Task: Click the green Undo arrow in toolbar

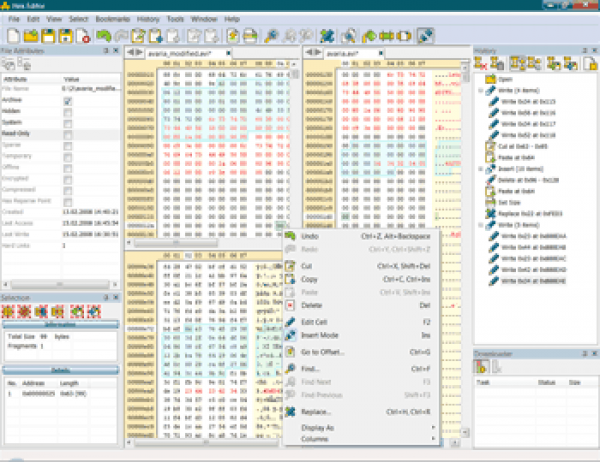Action: tap(103, 37)
